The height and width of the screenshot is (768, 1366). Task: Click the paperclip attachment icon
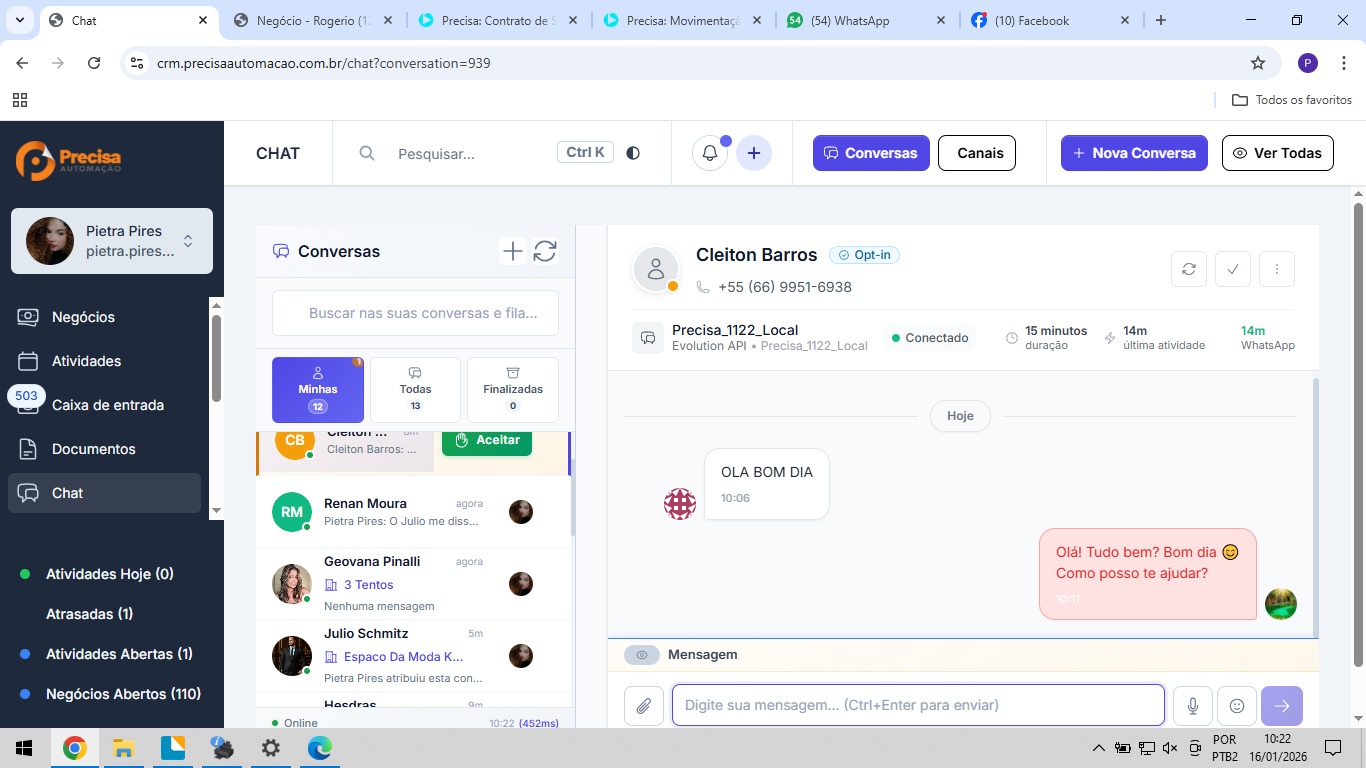[x=643, y=706]
